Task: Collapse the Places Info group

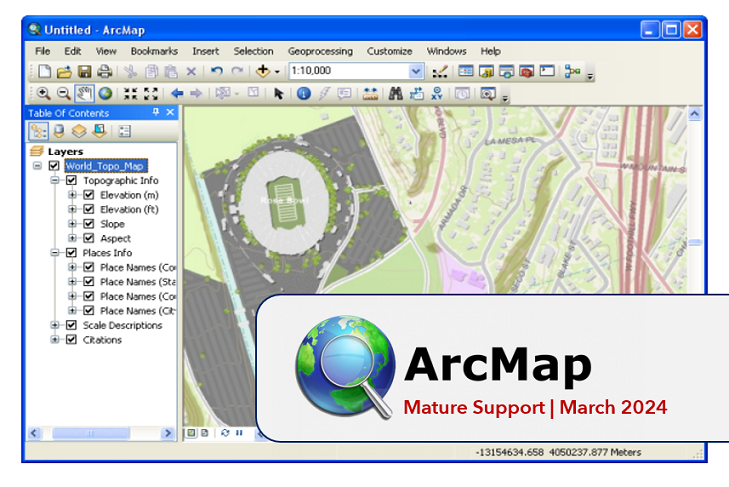Action: pos(55,253)
